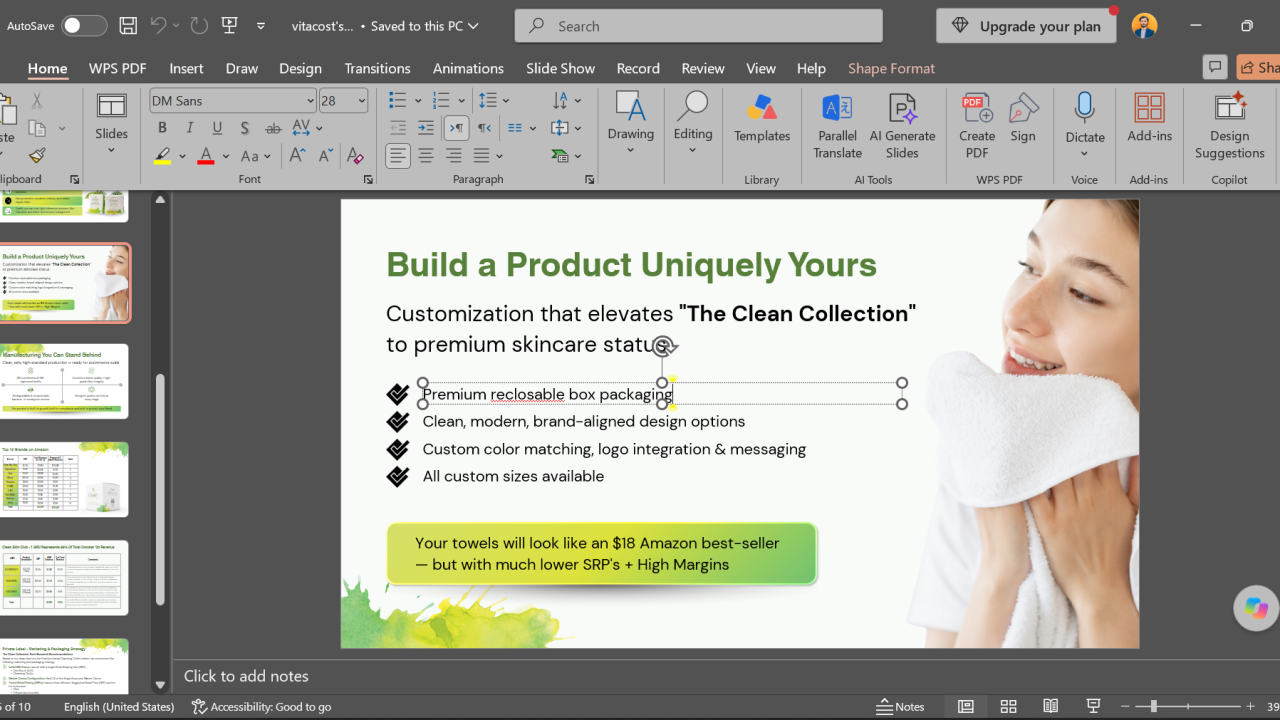Viewport: 1280px width, 720px height.
Task: Toggle Underline formatting
Action: (217, 128)
